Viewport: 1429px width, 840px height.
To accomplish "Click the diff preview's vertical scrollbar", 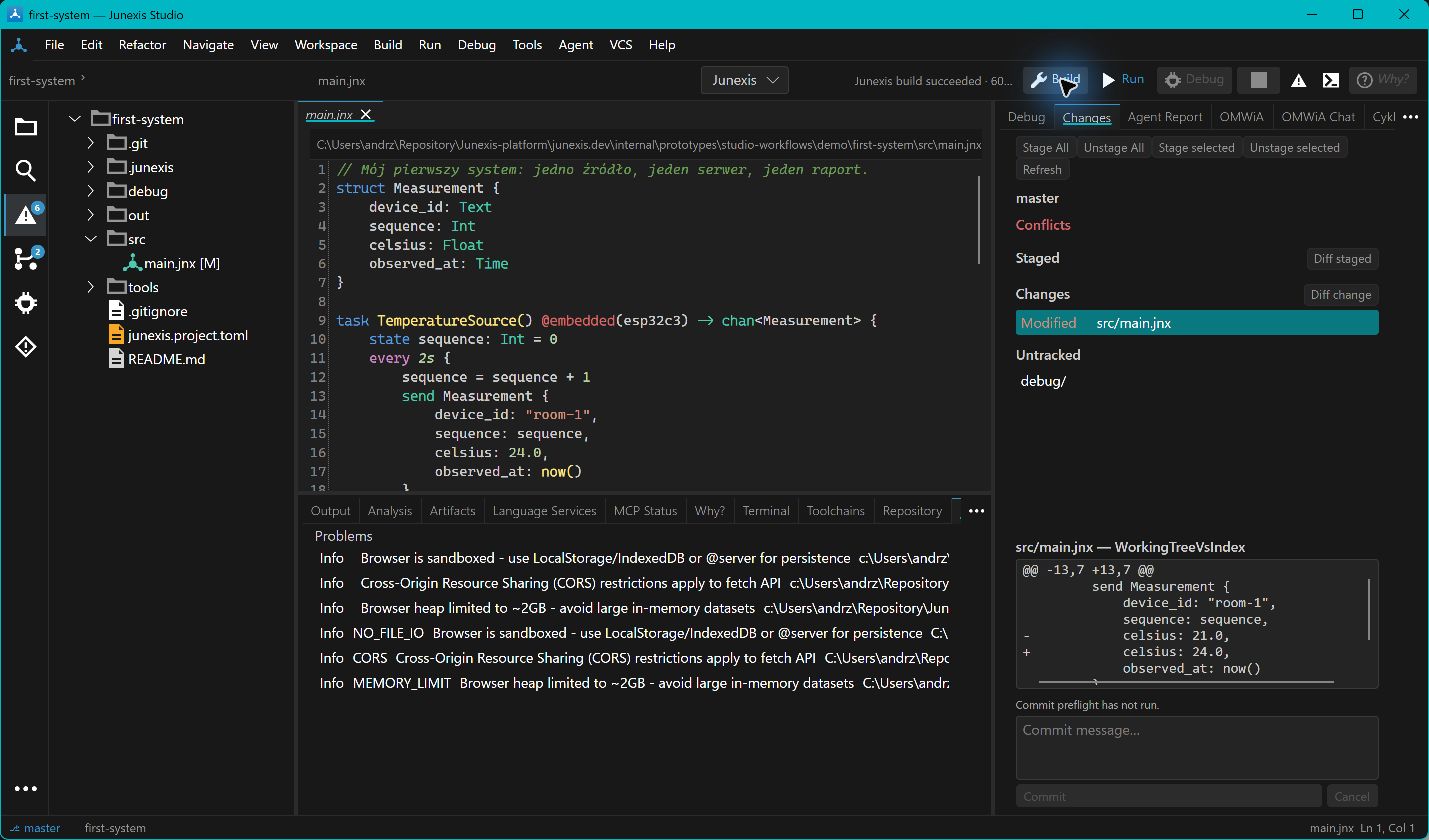I will click(1369, 610).
